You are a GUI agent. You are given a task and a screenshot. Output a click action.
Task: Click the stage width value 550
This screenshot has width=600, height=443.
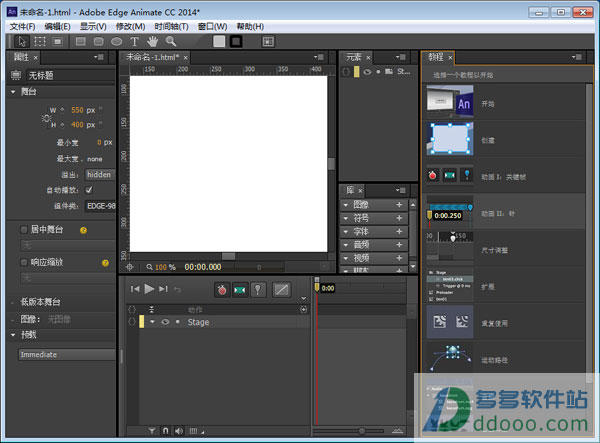pos(77,110)
